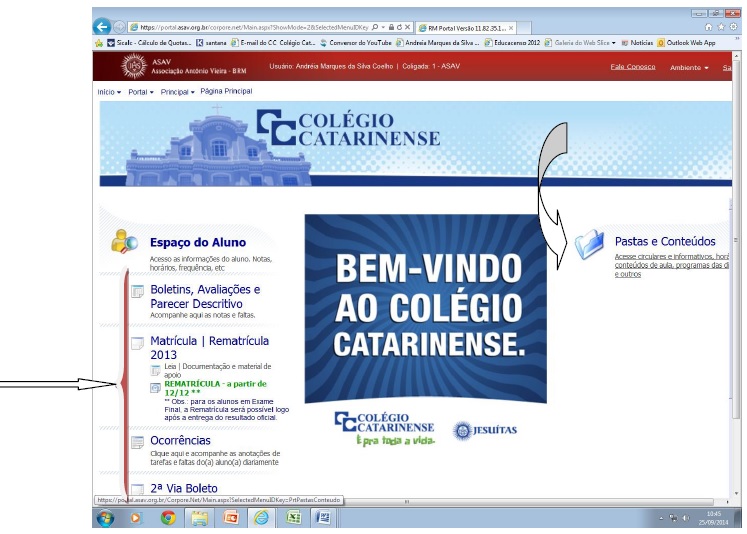Image resolution: width=747 pixels, height=534 pixels.
Task: Open the Educacenso 2012 bookmark
Action: tap(513, 43)
